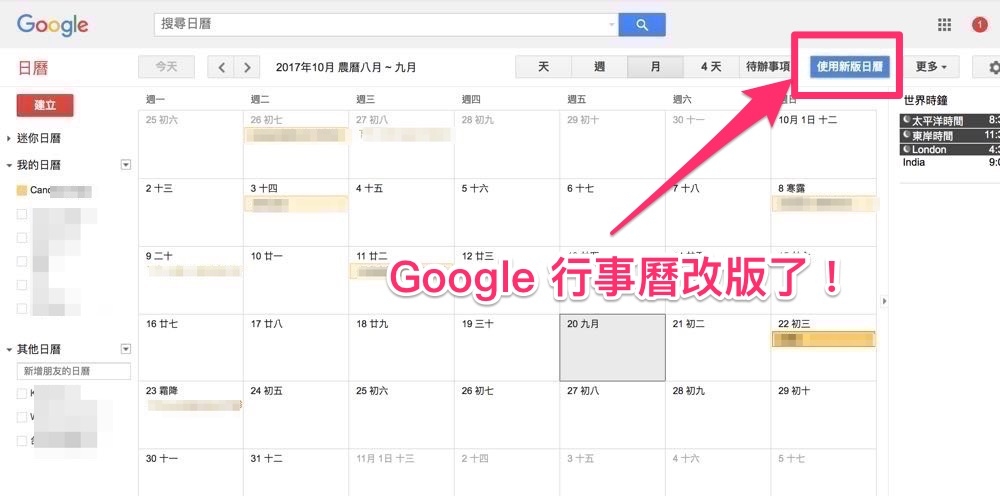Click date label 16 廿七
Viewport: 1000px width, 496px height.
click(x=162, y=324)
